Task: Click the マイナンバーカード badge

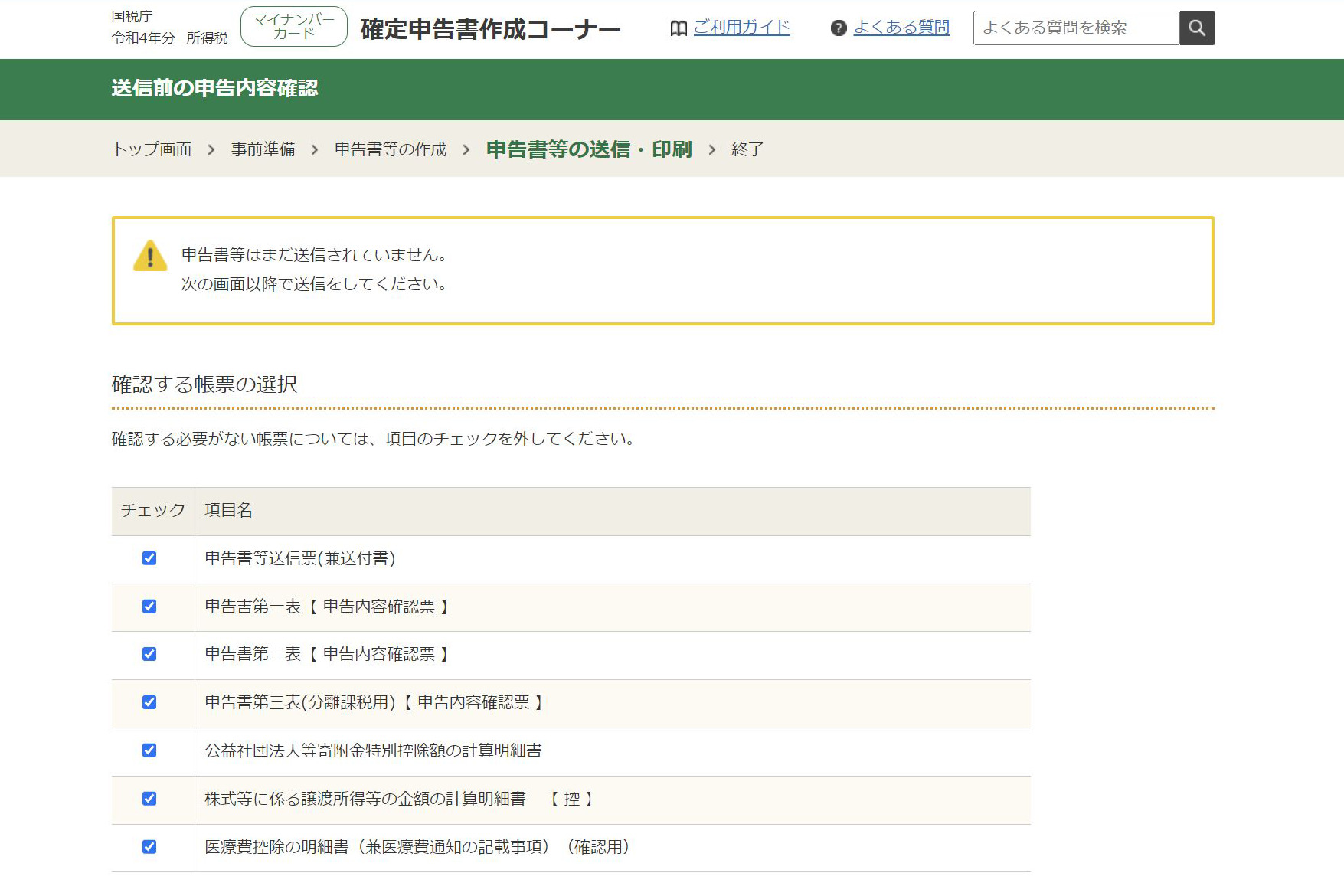Action: tap(294, 27)
